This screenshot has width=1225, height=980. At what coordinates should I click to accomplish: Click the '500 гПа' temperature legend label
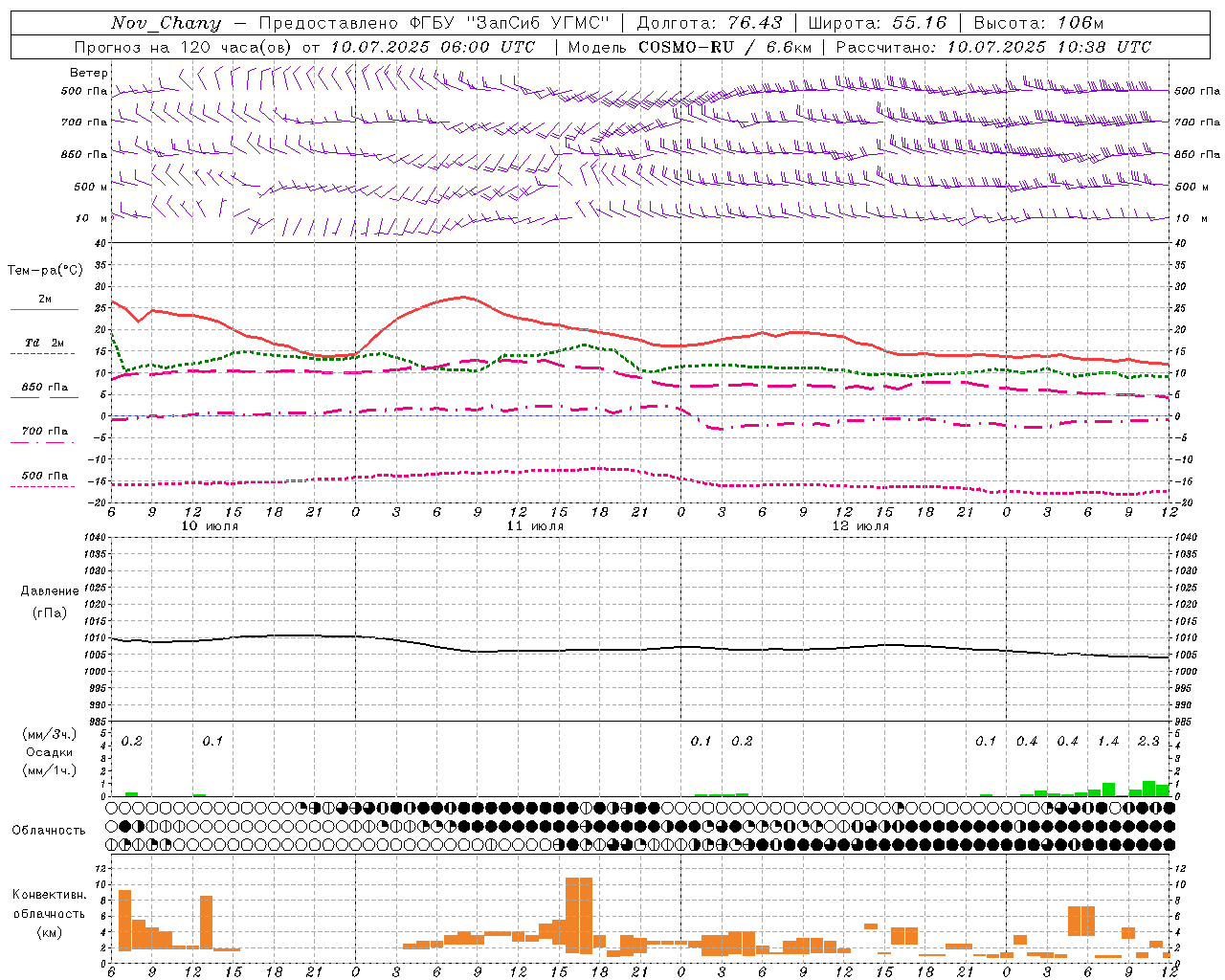44,475
